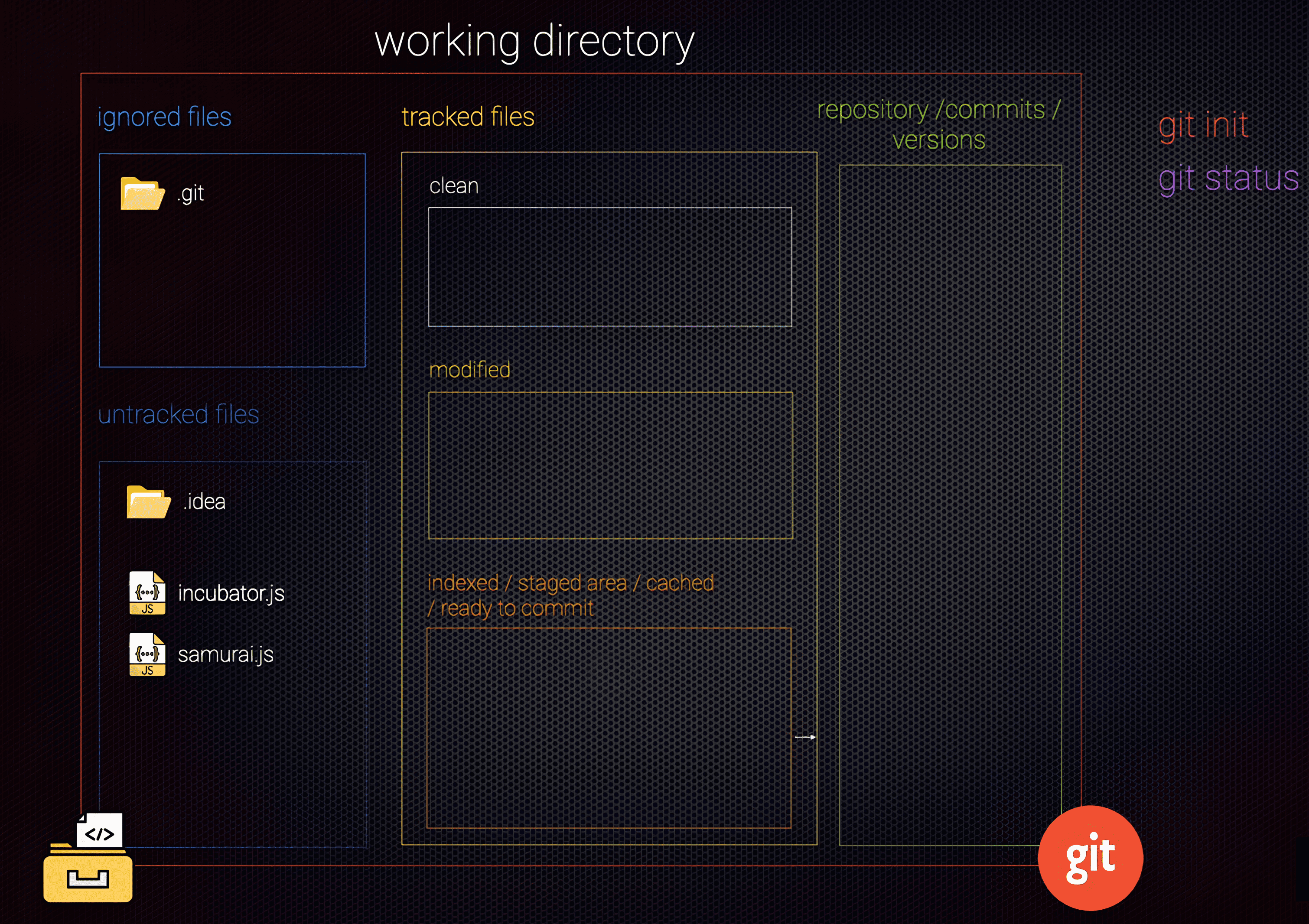Click the tracked files heading
Viewport: 1309px width, 924px height.
tap(468, 117)
